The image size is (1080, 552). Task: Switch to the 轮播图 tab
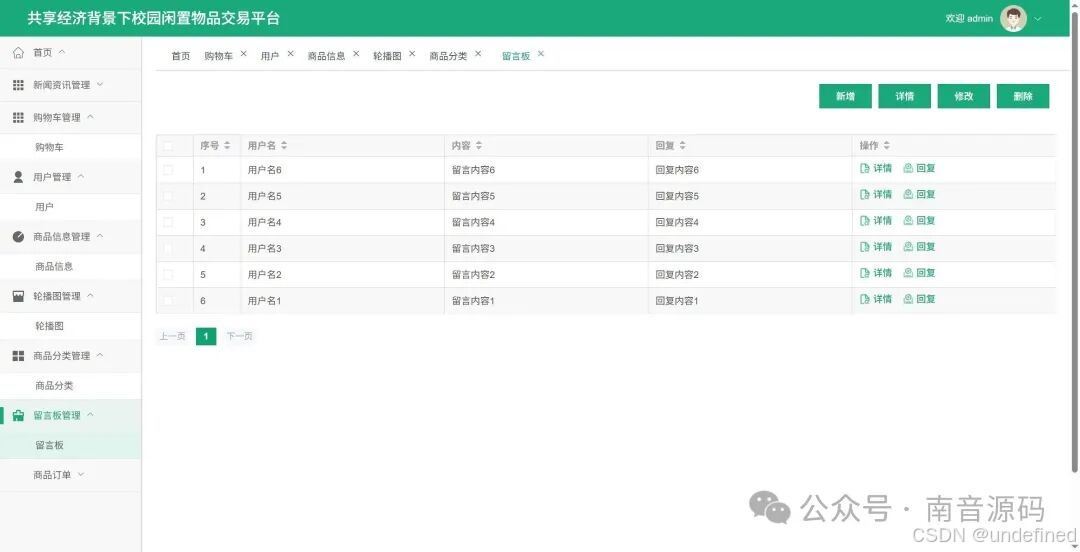[387, 56]
